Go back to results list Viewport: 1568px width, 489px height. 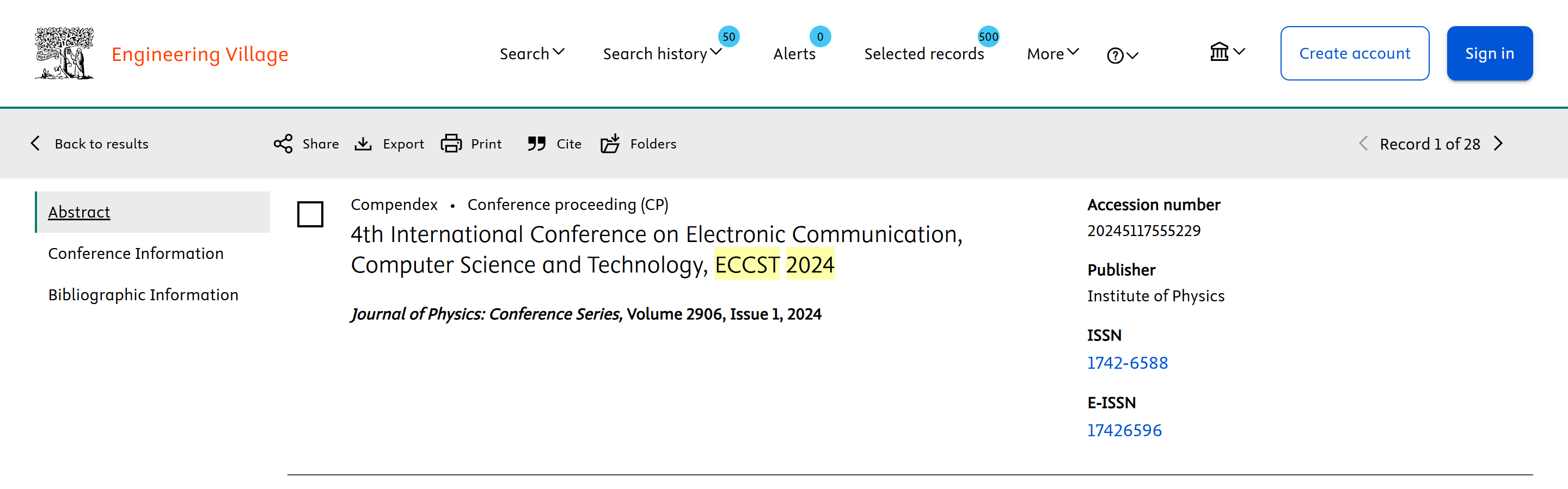(x=89, y=144)
